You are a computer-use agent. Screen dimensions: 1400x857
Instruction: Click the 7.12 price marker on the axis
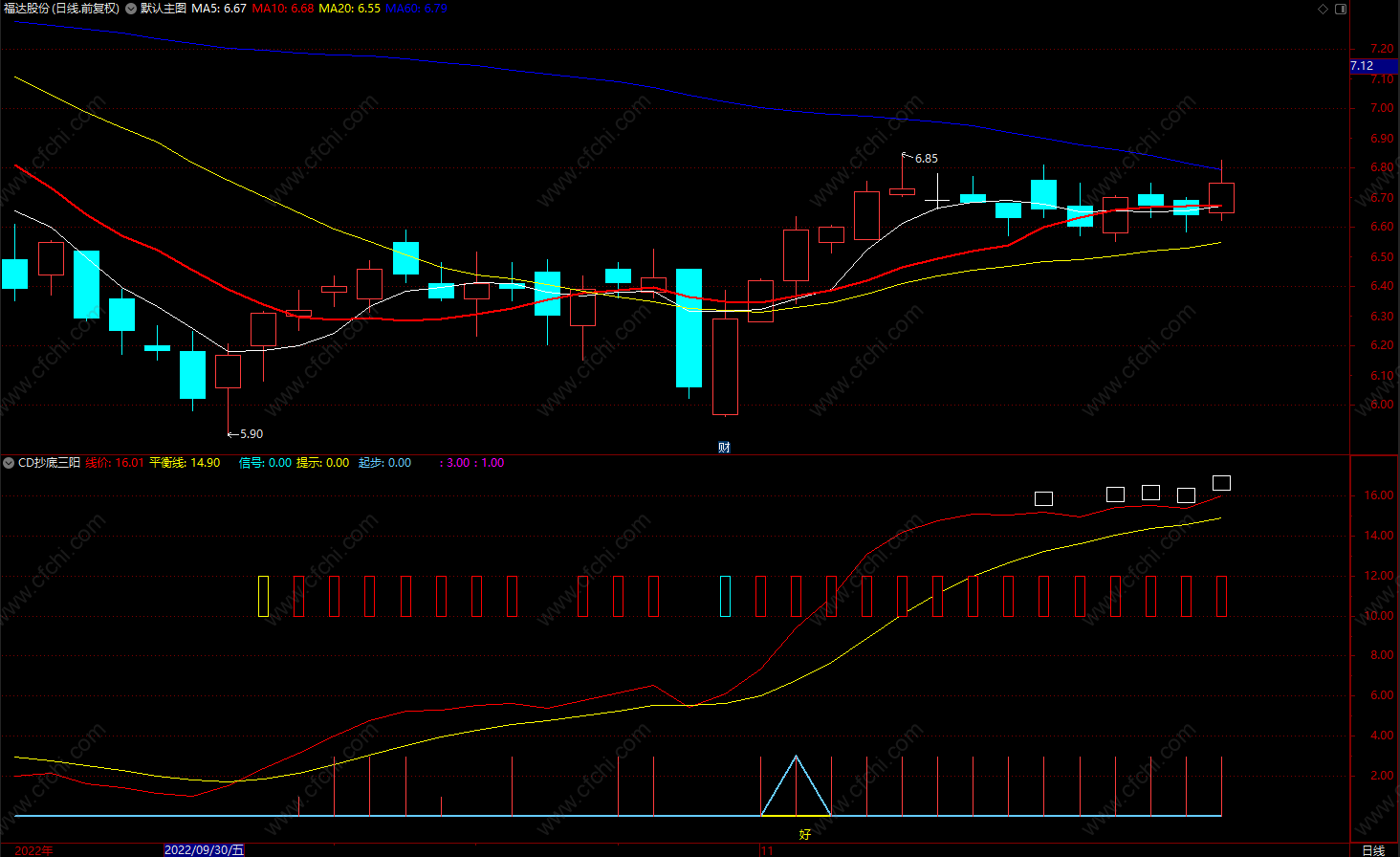[x=1374, y=66]
